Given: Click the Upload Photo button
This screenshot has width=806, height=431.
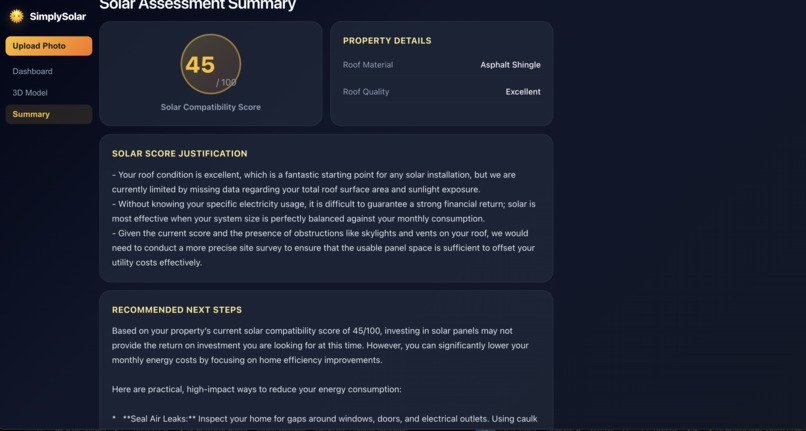Looking at the screenshot, I should point(49,46).
